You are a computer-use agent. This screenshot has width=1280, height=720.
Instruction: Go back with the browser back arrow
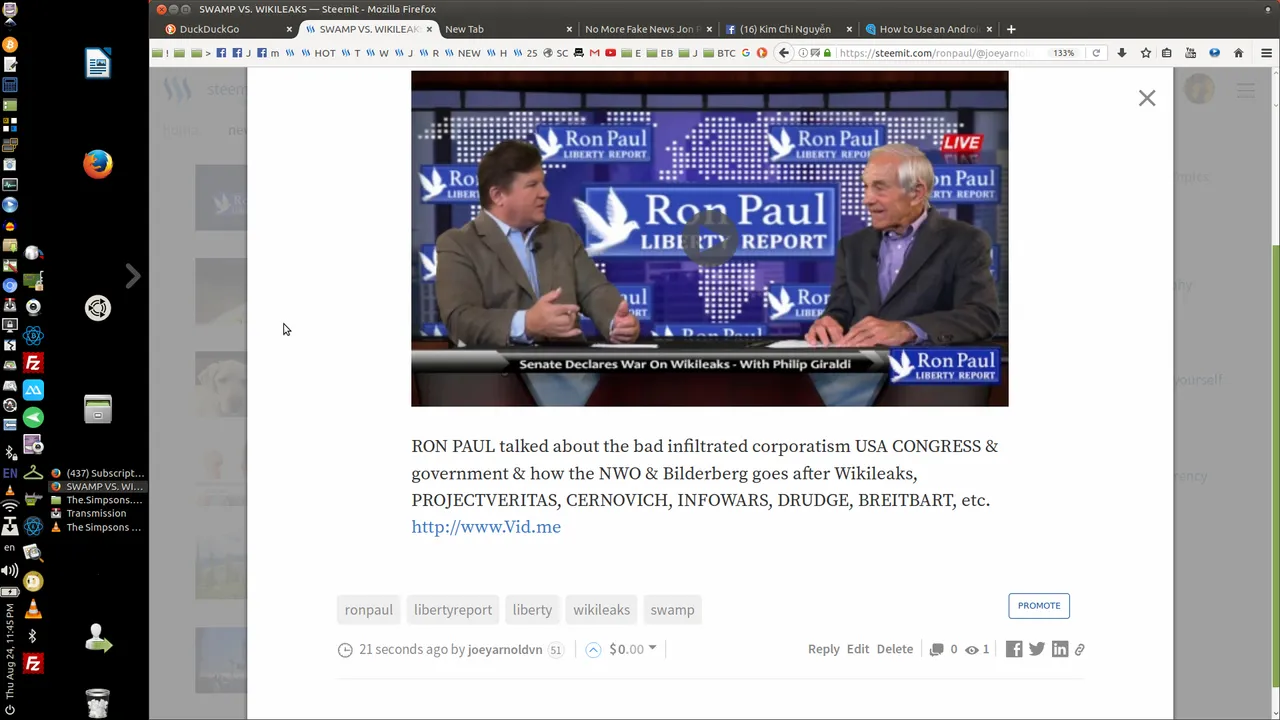point(784,53)
